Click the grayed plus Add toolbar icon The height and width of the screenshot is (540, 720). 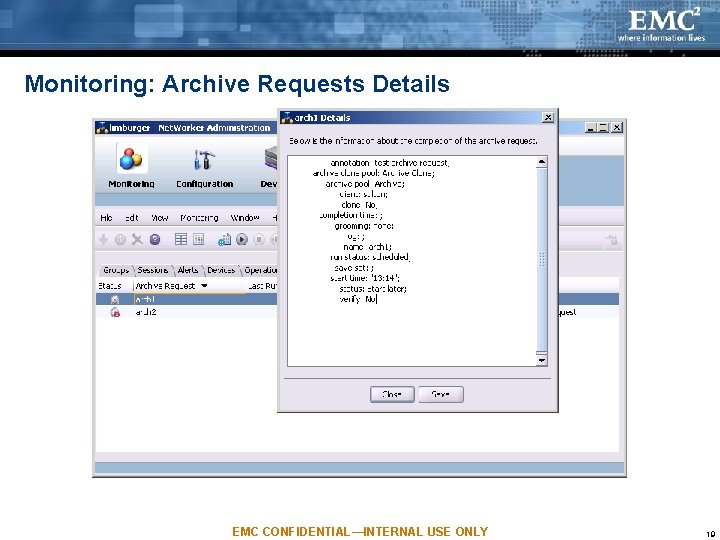coord(103,239)
